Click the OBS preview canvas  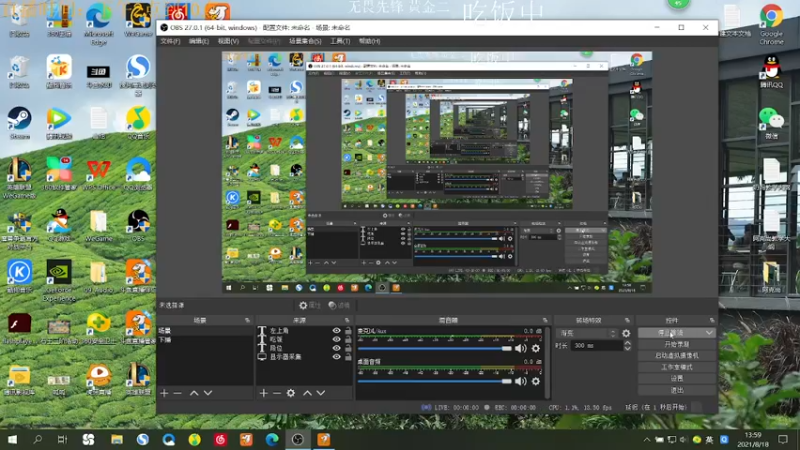click(437, 172)
